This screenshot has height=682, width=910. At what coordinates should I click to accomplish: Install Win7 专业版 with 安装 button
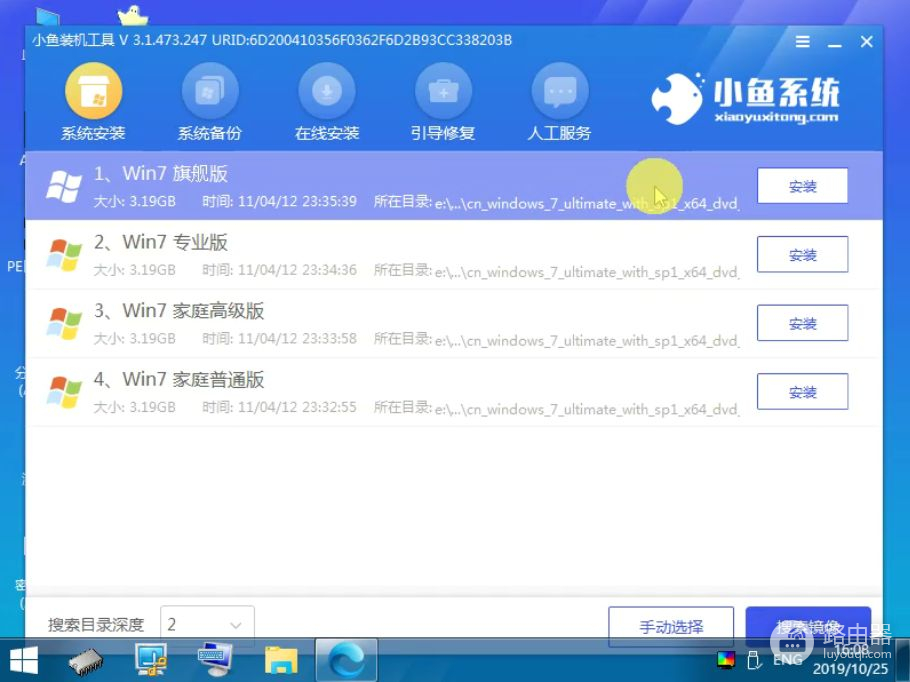coord(802,254)
